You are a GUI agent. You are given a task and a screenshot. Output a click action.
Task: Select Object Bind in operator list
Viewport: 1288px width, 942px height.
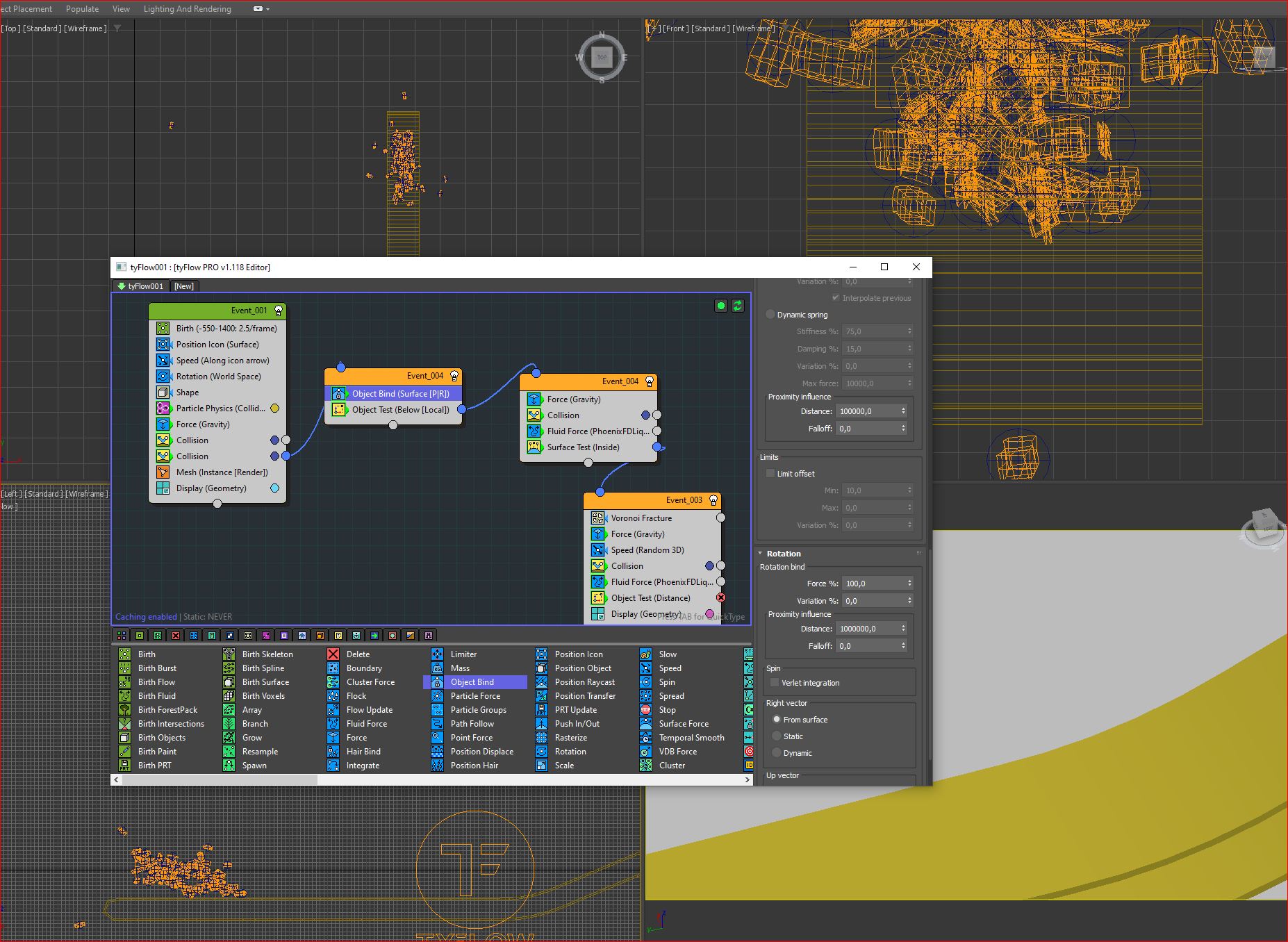click(472, 682)
